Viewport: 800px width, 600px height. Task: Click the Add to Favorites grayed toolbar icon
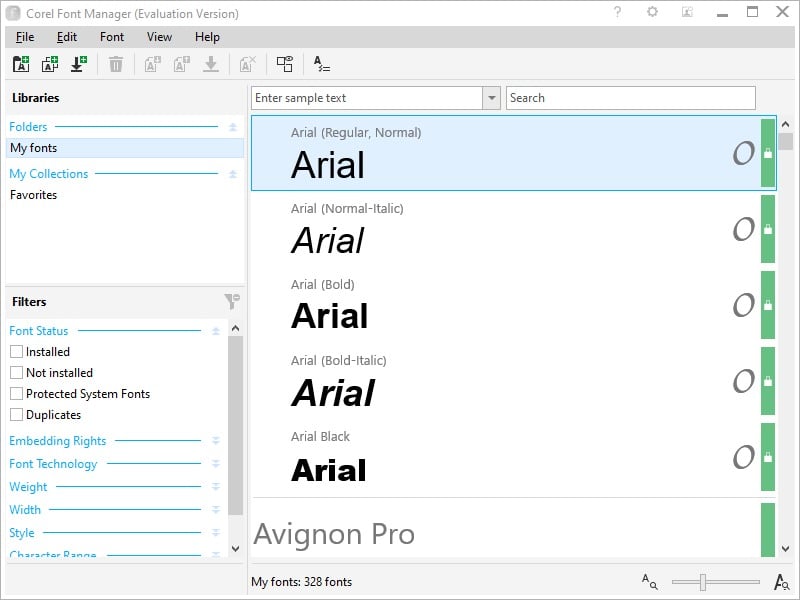pyautogui.click(x=182, y=64)
